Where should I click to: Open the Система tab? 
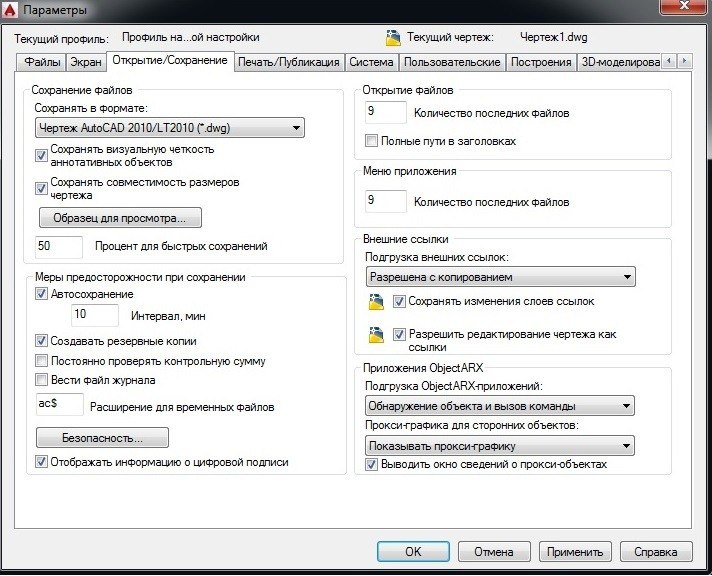coord(371,62)
